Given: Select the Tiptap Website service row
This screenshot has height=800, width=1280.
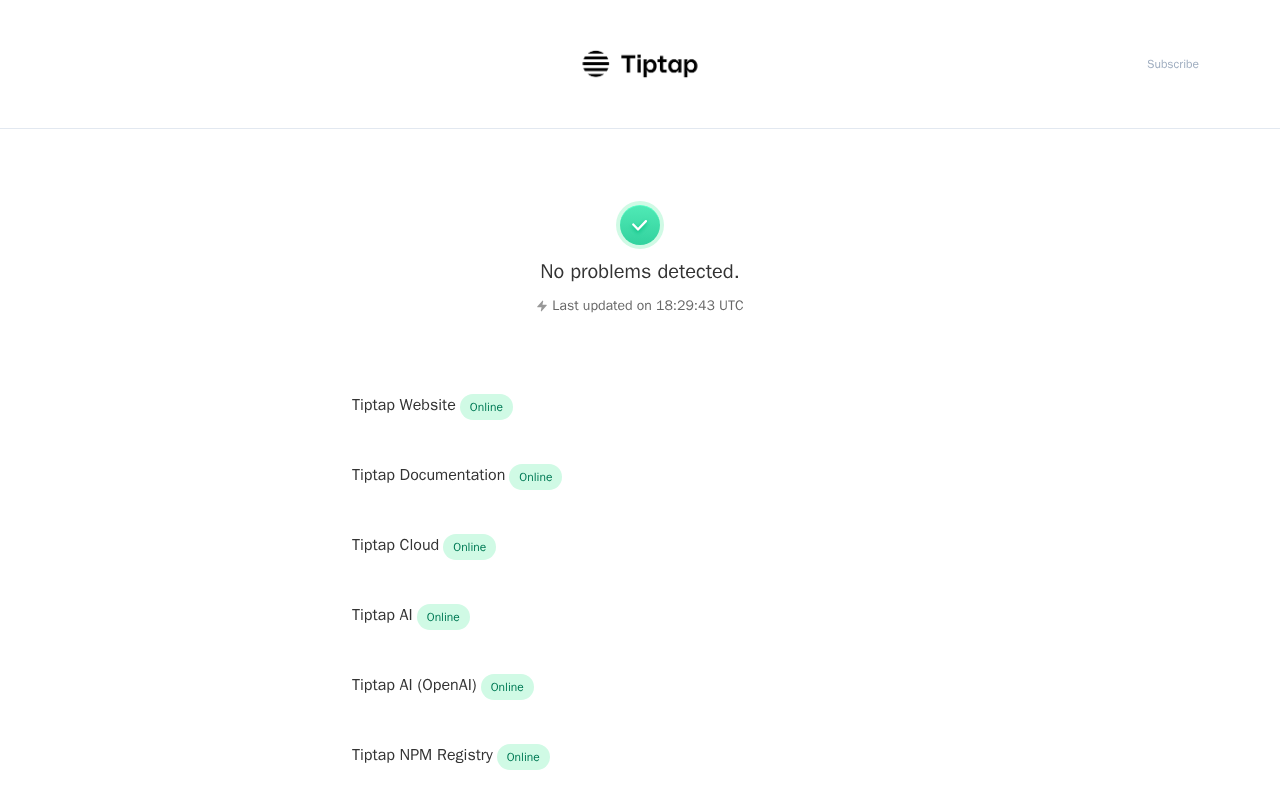Looking at the screenshot, I should tap(403, 405).
